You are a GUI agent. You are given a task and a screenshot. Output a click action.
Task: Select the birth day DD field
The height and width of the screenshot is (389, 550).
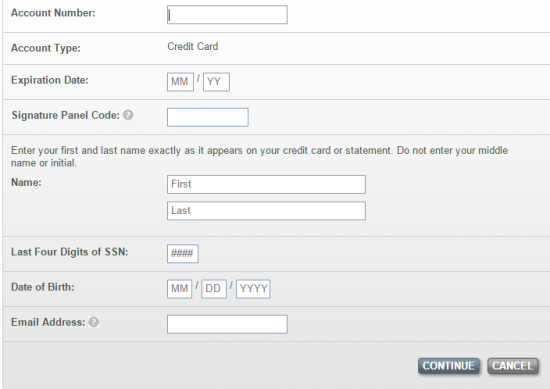[x=214, y=289]
